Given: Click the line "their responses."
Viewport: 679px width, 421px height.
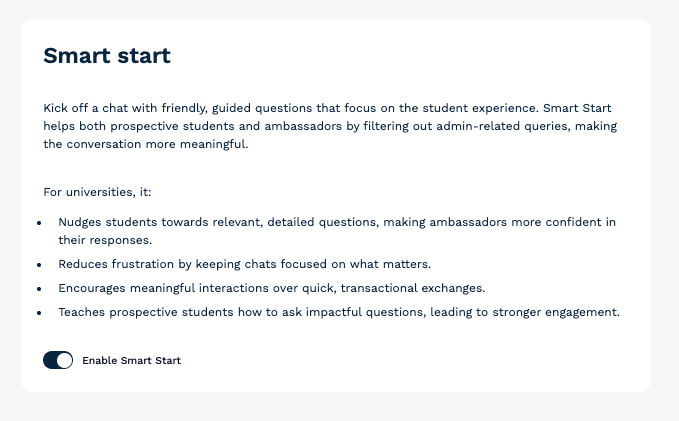Looking at the screenshot, I should [105, 240].
